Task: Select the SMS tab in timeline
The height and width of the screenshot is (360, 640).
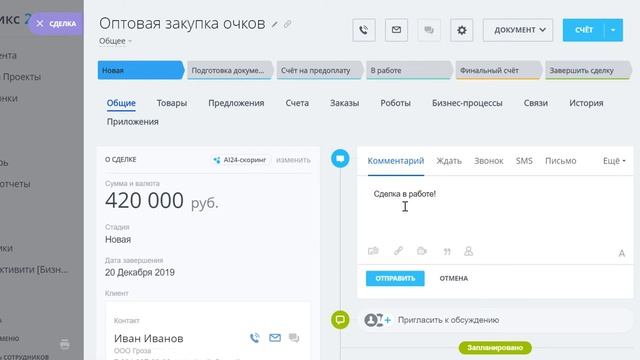Action: point(524,161)
